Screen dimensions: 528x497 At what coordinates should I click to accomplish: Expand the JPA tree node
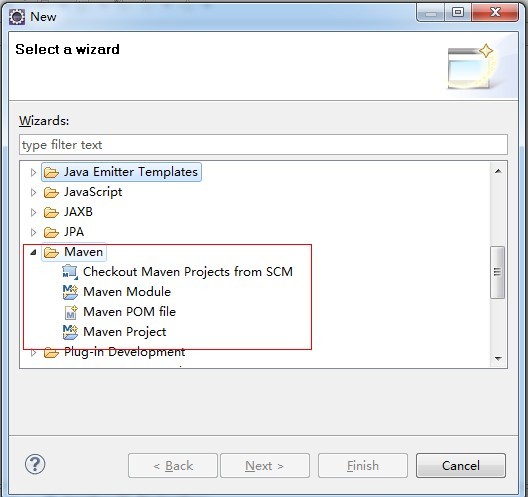pos(33,232)
